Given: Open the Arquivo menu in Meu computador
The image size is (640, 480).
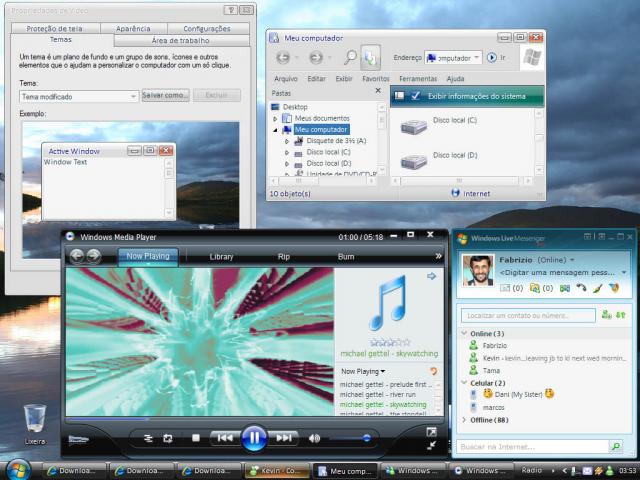Looking at the screenshot, I should click(x=286, y=79).
